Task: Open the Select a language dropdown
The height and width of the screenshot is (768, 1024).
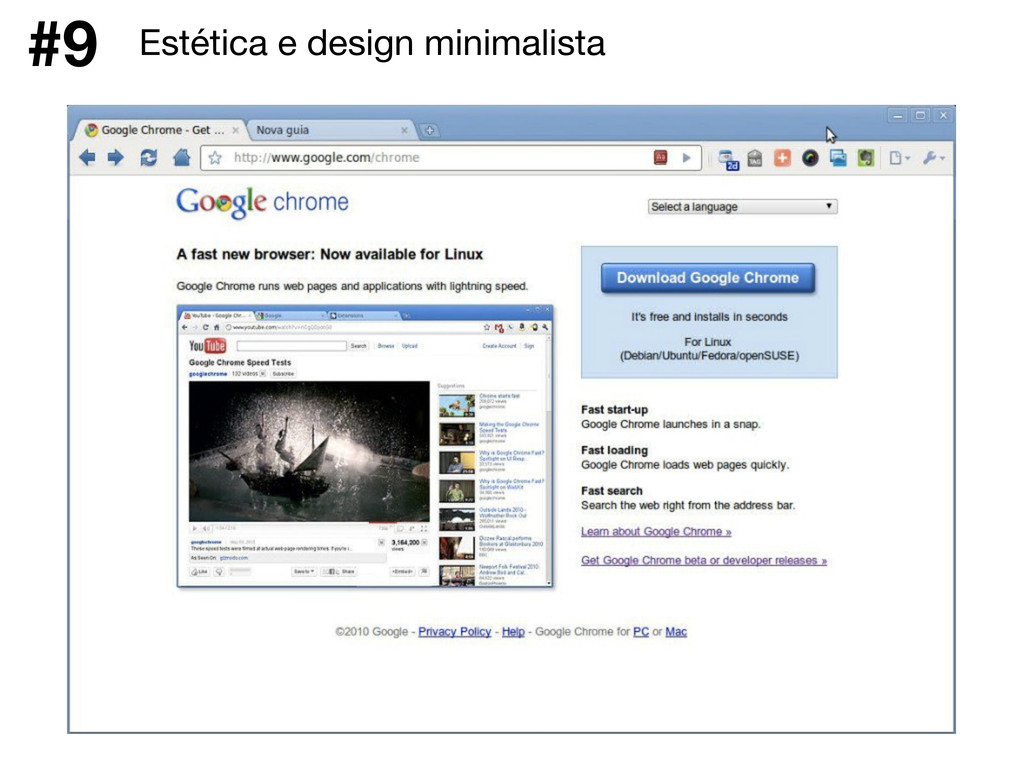Action: (x=743, y=206)
